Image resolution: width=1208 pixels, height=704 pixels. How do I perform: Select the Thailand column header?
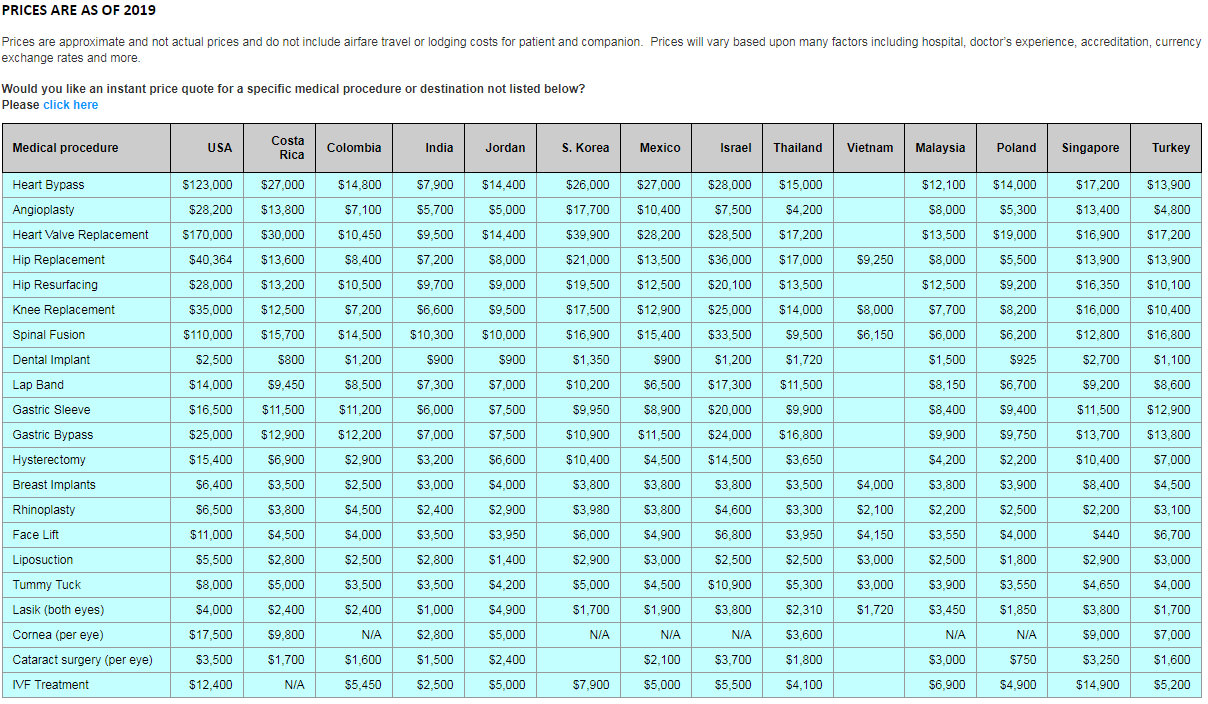(x=797, y=147)
